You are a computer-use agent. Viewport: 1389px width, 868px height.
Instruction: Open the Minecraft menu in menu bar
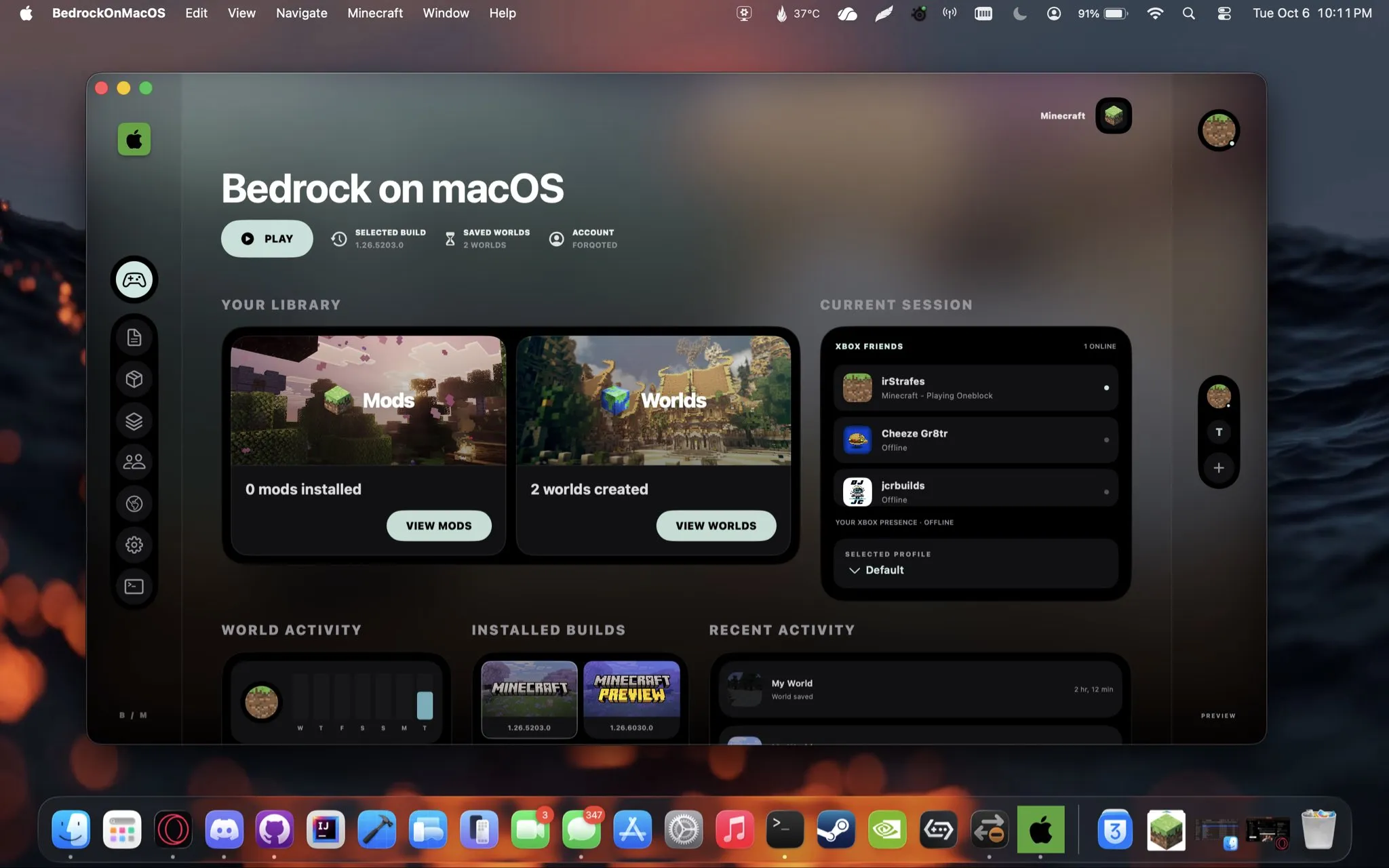coord(375,13)
